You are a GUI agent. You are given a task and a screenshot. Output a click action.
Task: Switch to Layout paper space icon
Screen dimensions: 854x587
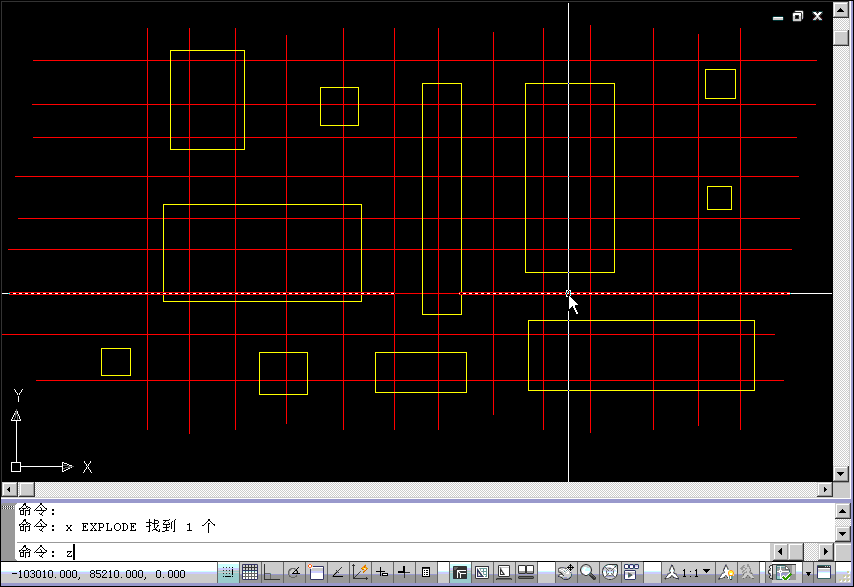point(482,573)
